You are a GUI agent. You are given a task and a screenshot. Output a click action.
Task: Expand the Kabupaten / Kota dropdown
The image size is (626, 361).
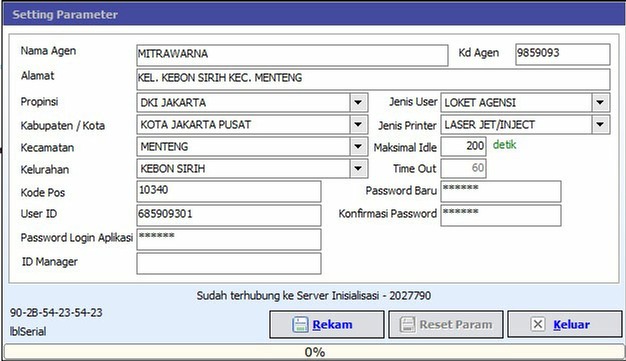tap(359, 125)
